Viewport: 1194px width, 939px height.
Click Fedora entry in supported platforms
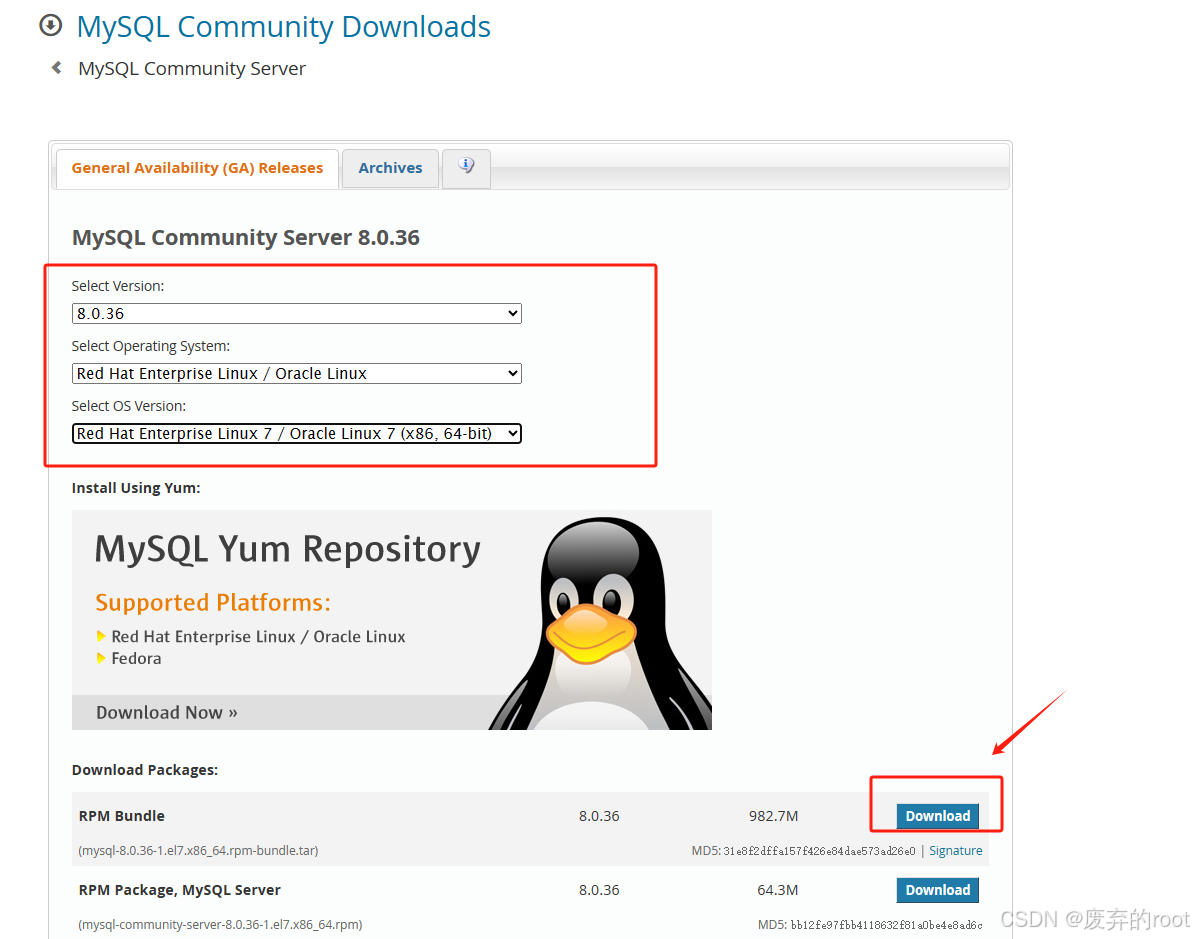136,659
